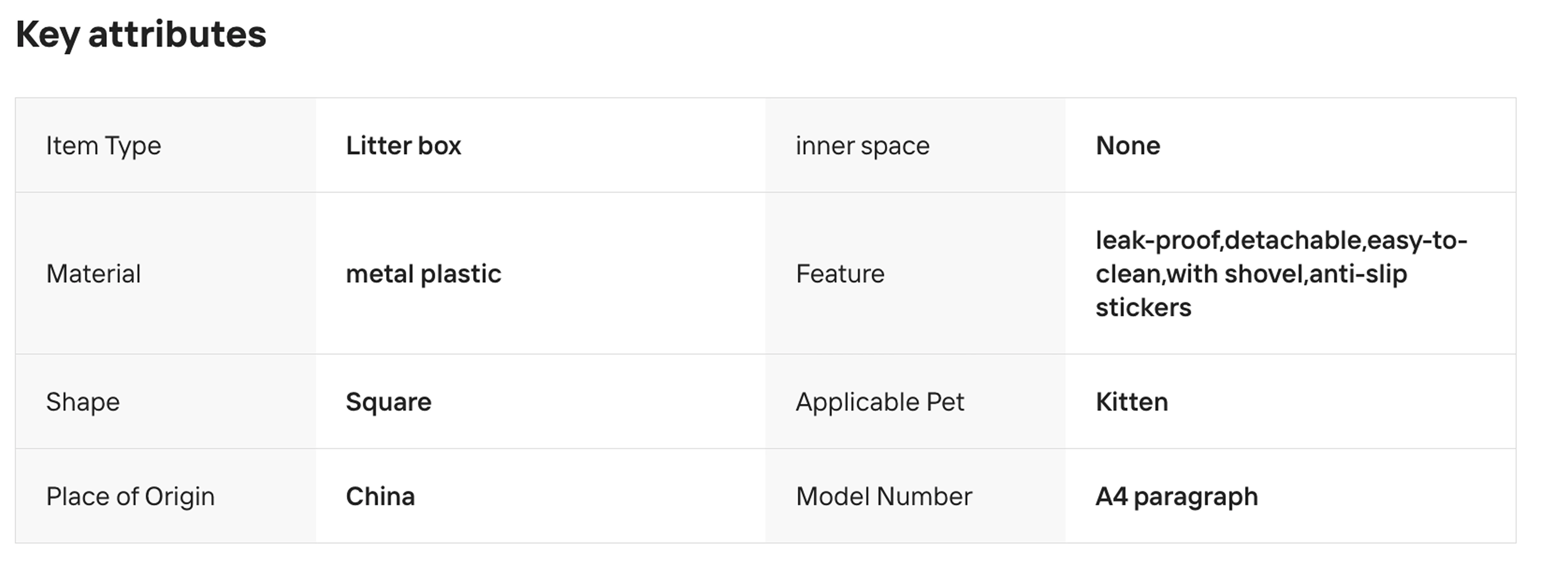1568x565 pixels.
Task: Click the "Model Number" label
Action: click(x=884, y=497)
